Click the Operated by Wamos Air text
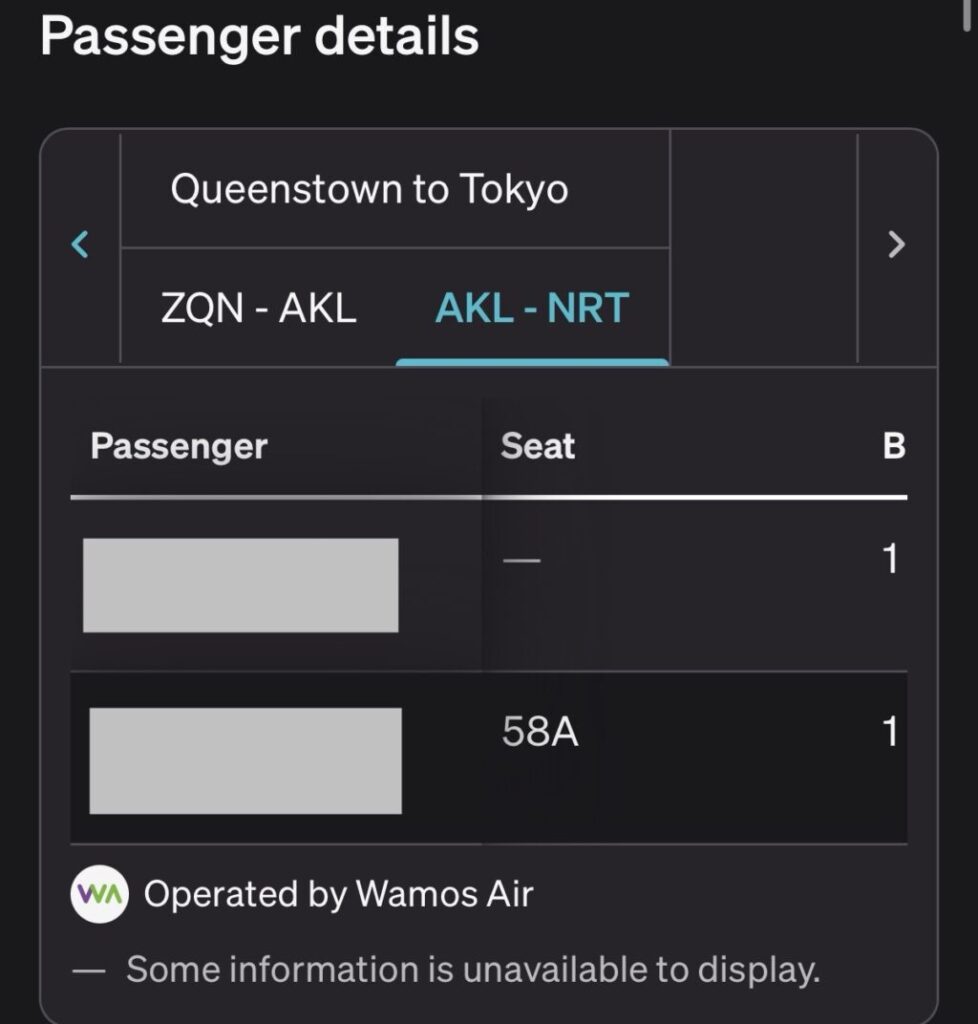978x1024 pixels. pos(338,894)
